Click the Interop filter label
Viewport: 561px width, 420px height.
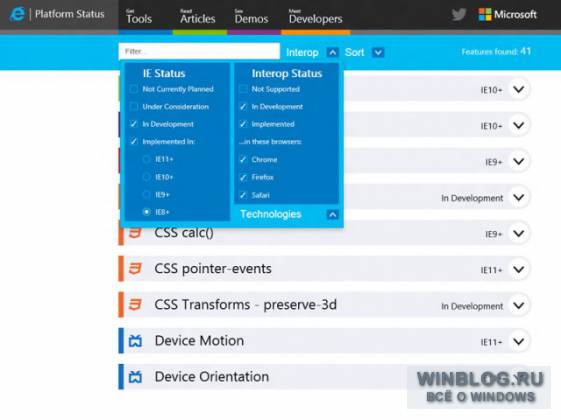(302, 53)
